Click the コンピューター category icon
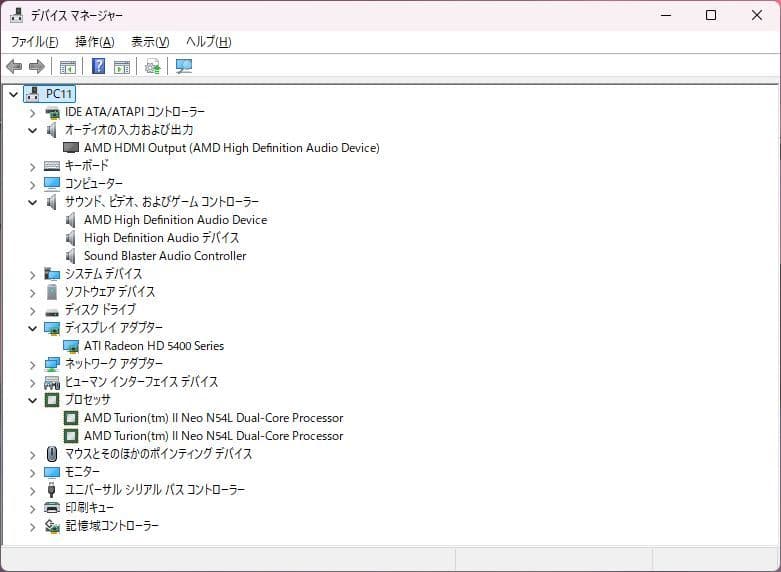This screenshot has height=572, width=781. [52, 184]
